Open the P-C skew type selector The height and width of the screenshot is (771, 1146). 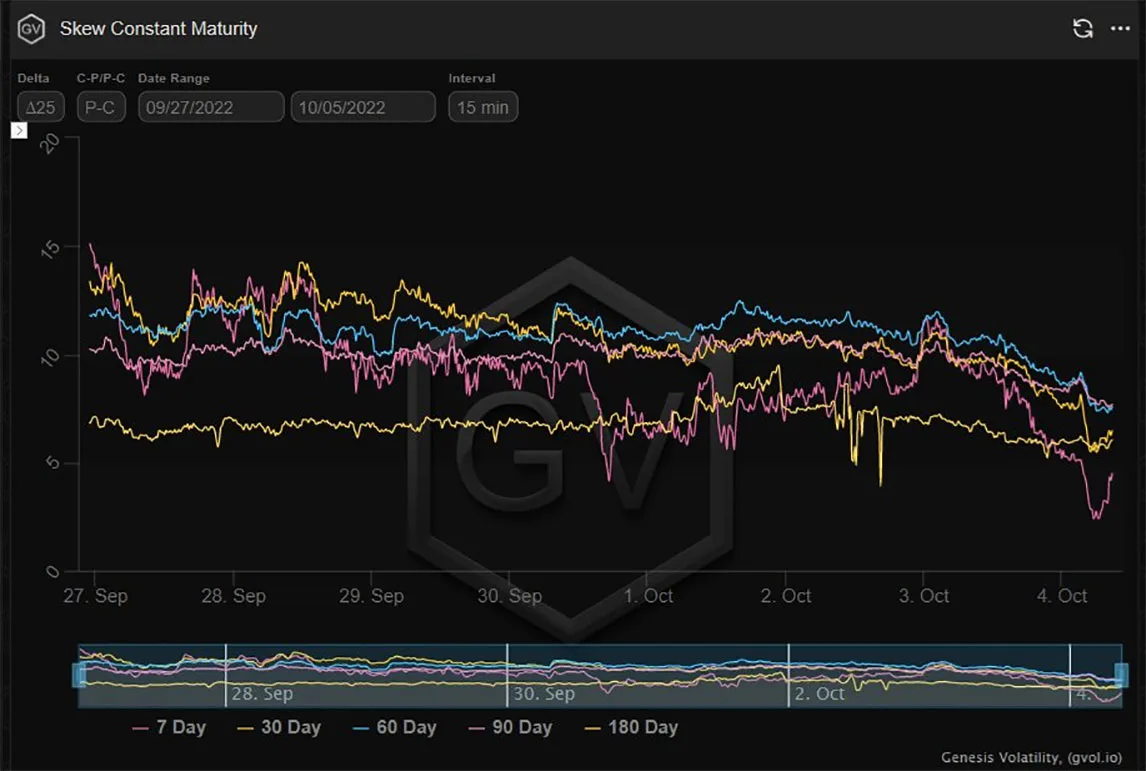click(x=101, y=107)
